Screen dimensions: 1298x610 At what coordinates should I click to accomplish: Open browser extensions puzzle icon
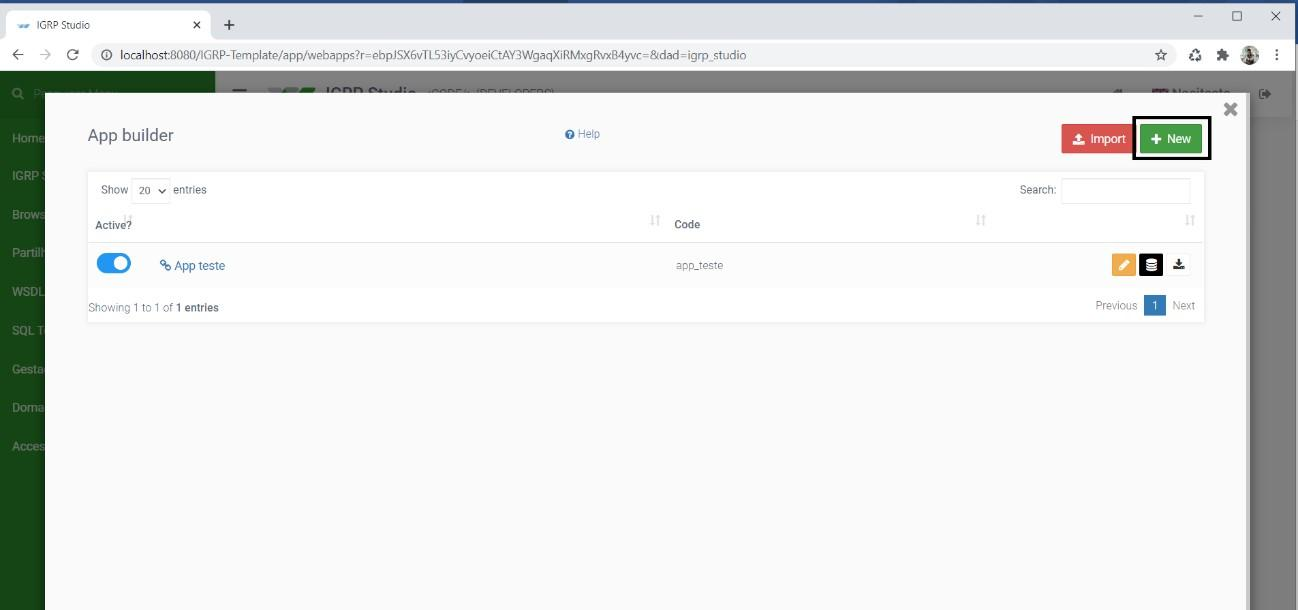tap(1222, 55)
